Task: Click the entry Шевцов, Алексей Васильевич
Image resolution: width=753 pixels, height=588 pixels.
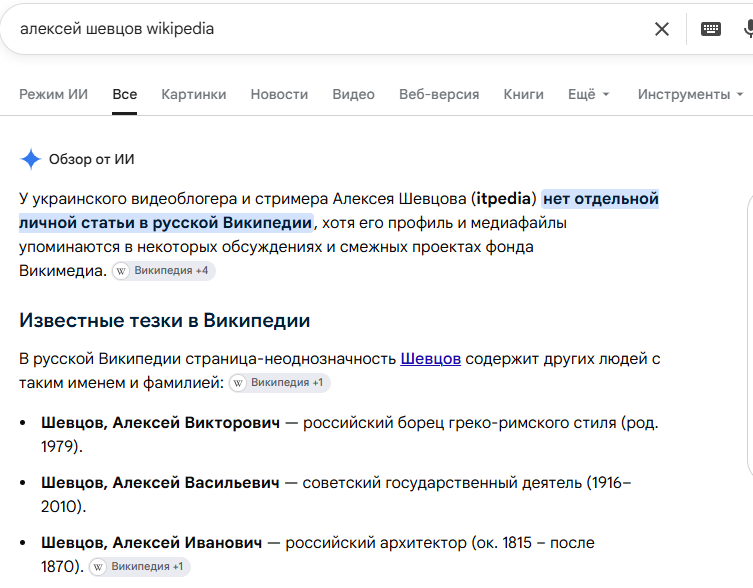Action: (160, 483)
